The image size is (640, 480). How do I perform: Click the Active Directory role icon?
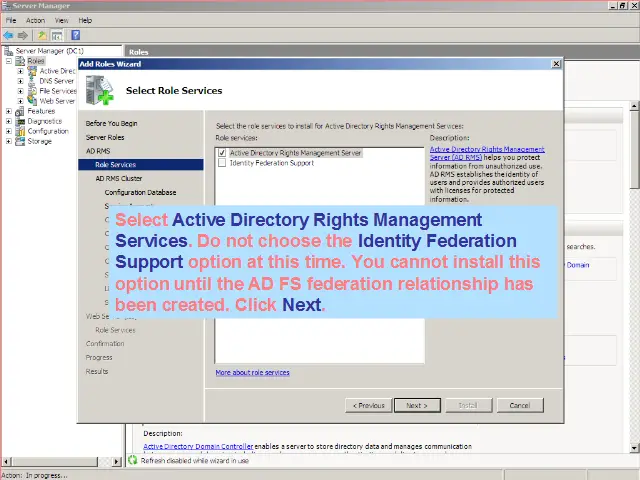(x=32, y=71)
